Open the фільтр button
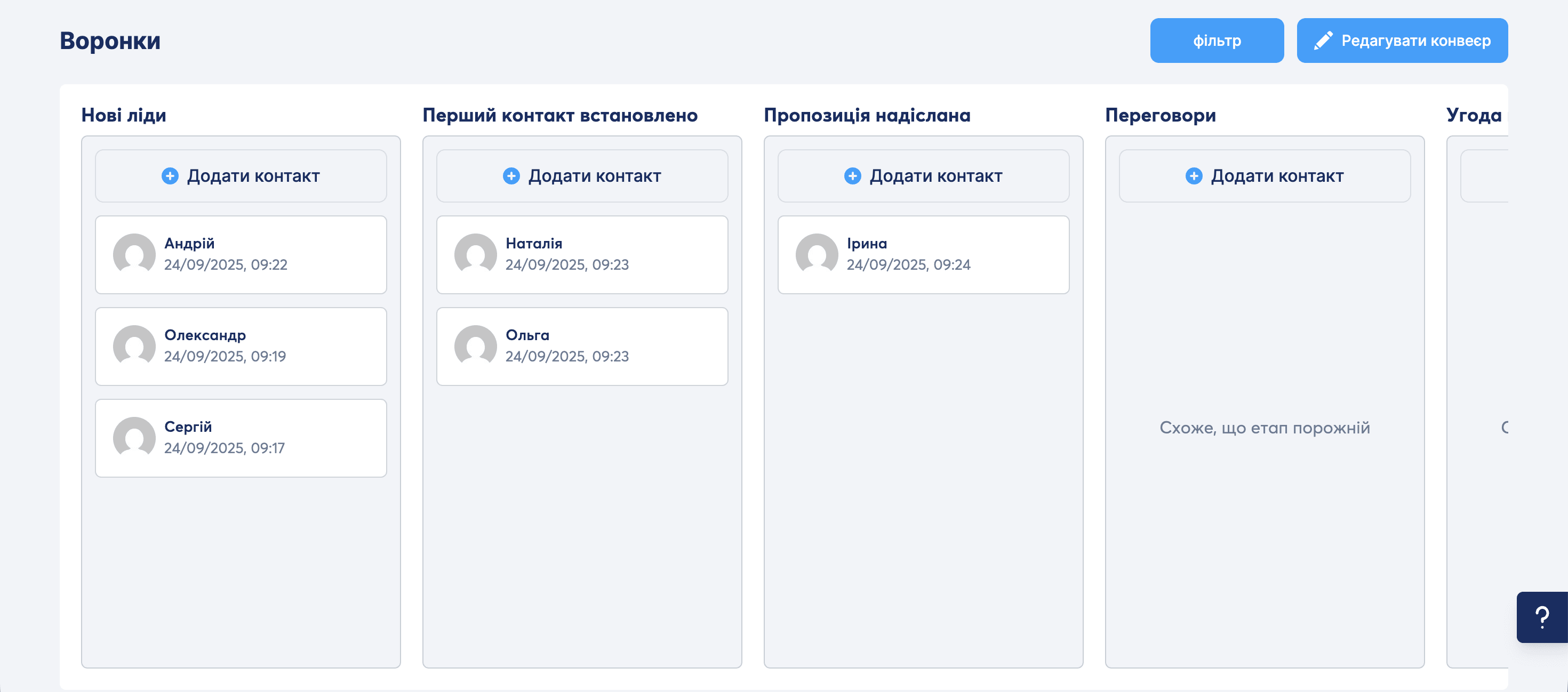 pyautogui.click(x=1216, y=41)
